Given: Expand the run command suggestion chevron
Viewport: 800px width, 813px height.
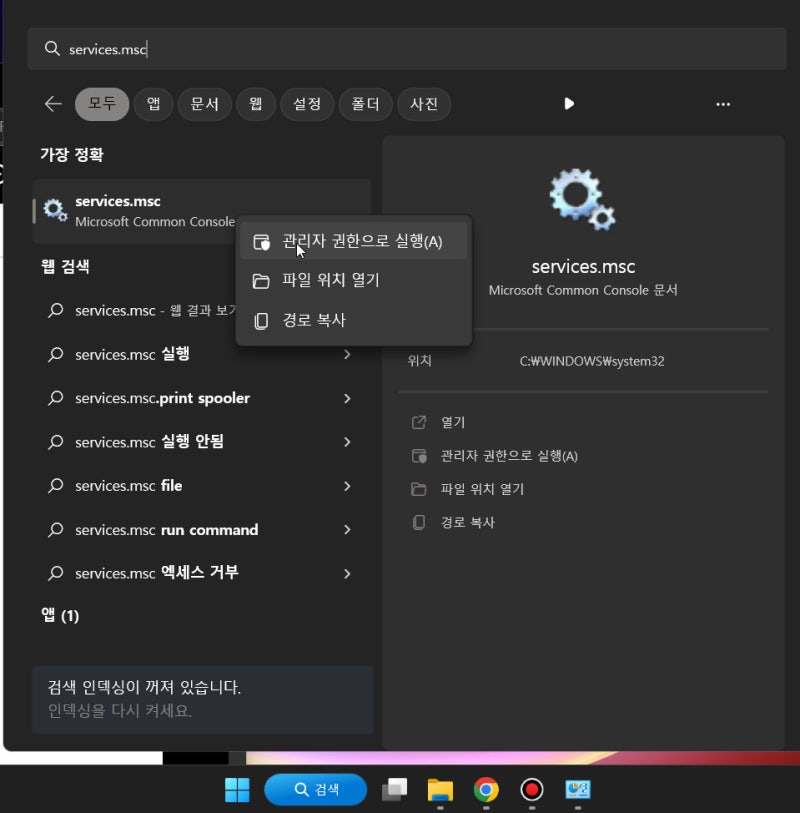Looking at the screenshot, I should coord(347,529).
